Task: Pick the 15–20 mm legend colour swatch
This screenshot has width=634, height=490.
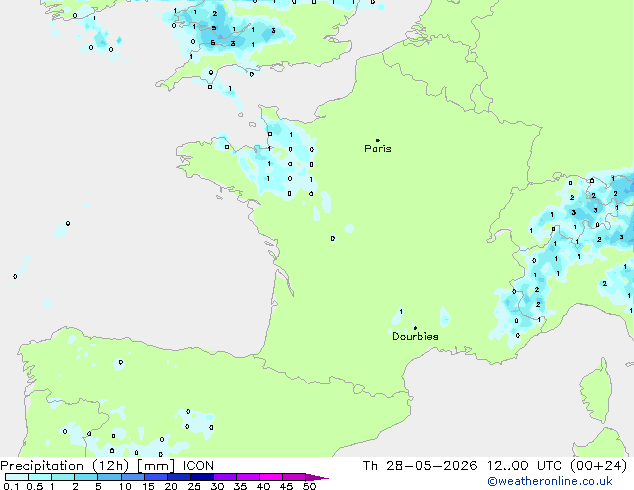Action: click(155, 477)
